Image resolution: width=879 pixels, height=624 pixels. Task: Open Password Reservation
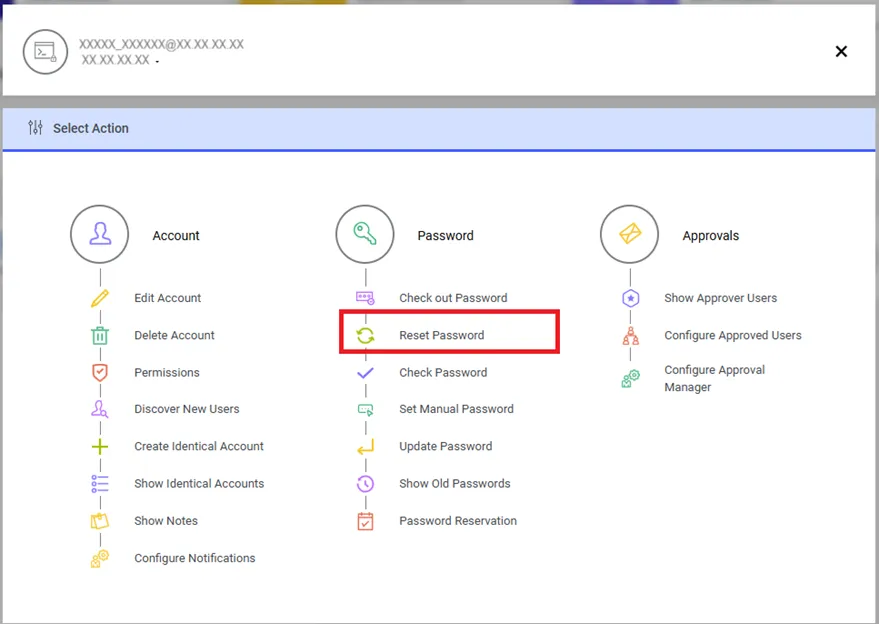coord(458,521)
